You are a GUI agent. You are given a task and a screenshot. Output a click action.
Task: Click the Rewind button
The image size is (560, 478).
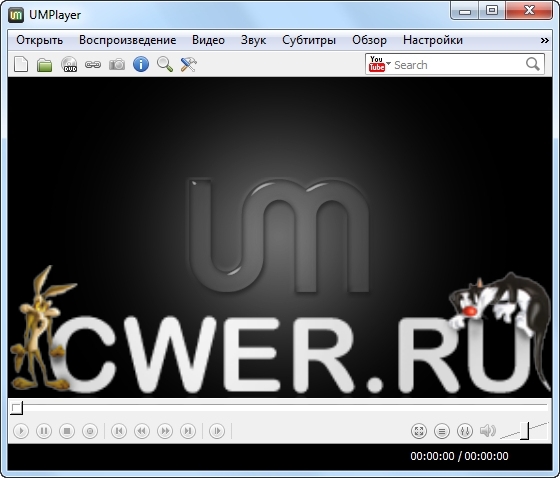click(142, 431)
